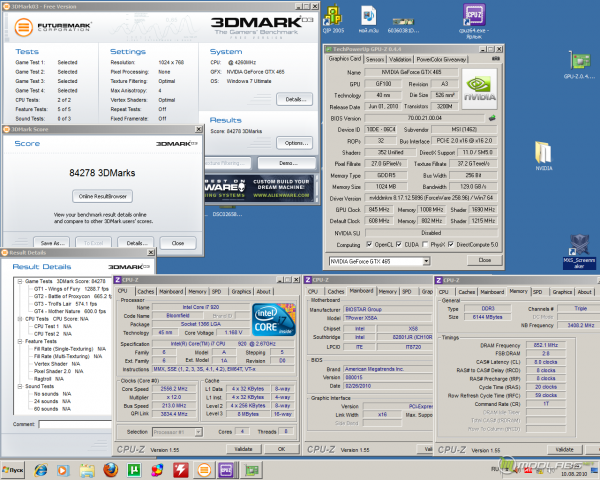This screenshot has height=480, width=600.
Task: Switch to CPU-Z via purple taskbar icon
Action: (x=226, y=470)
